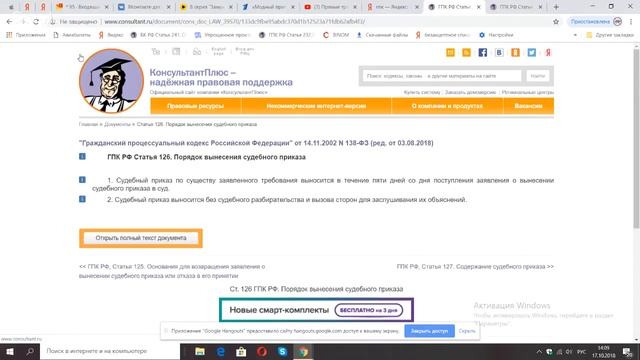
Task: Open 'BINOM' bookmark
Action: point(336,35)
